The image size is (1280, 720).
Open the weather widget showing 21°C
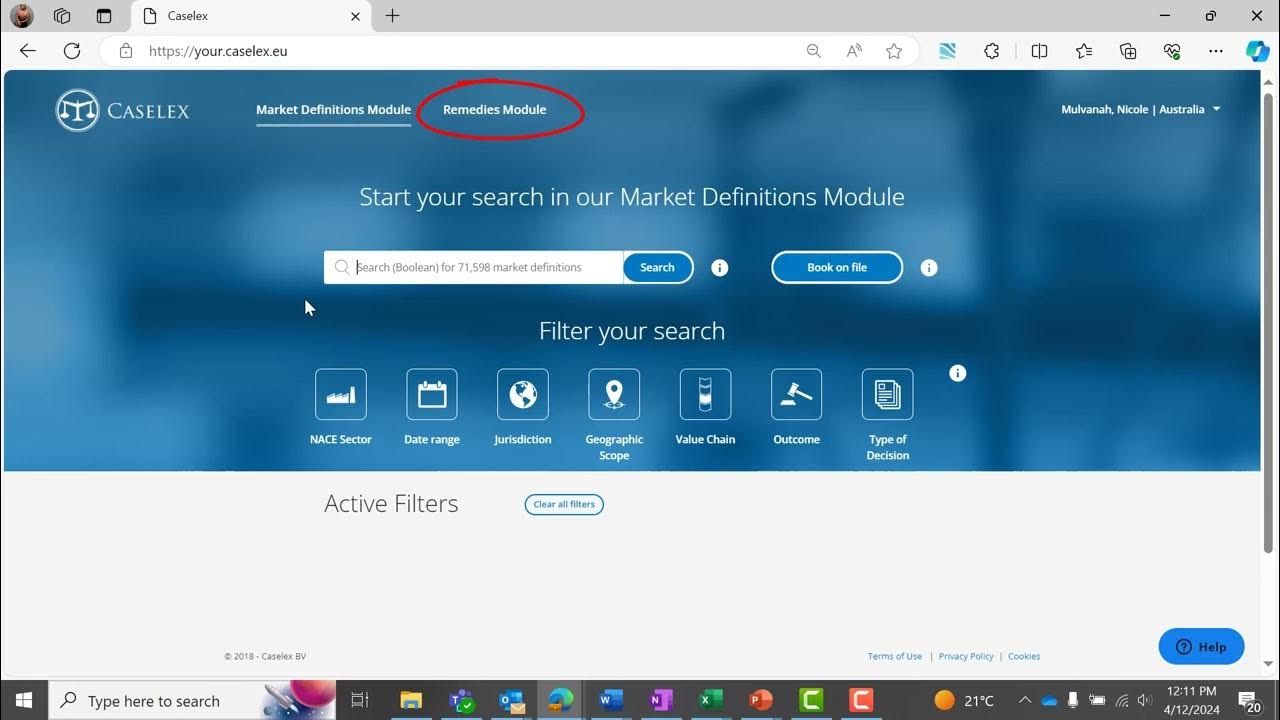[x=965, y=700]
